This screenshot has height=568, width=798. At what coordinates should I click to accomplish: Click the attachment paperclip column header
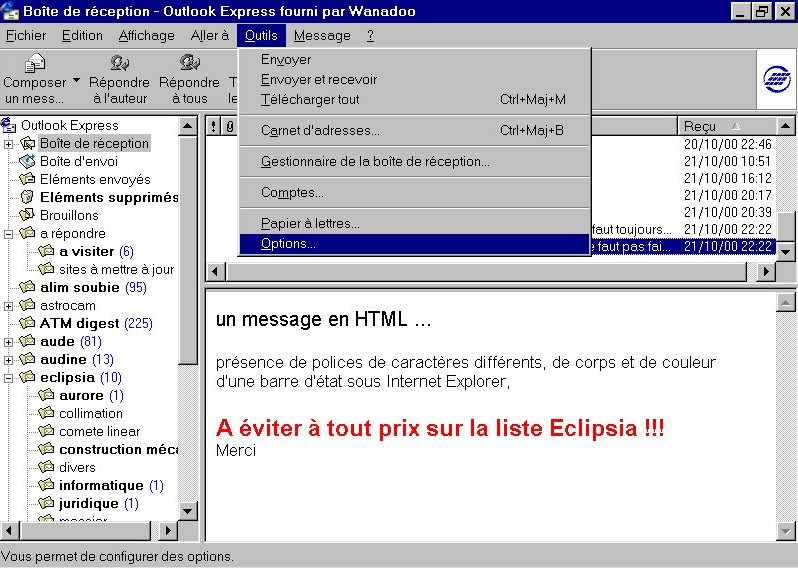[x=230, y=126]
